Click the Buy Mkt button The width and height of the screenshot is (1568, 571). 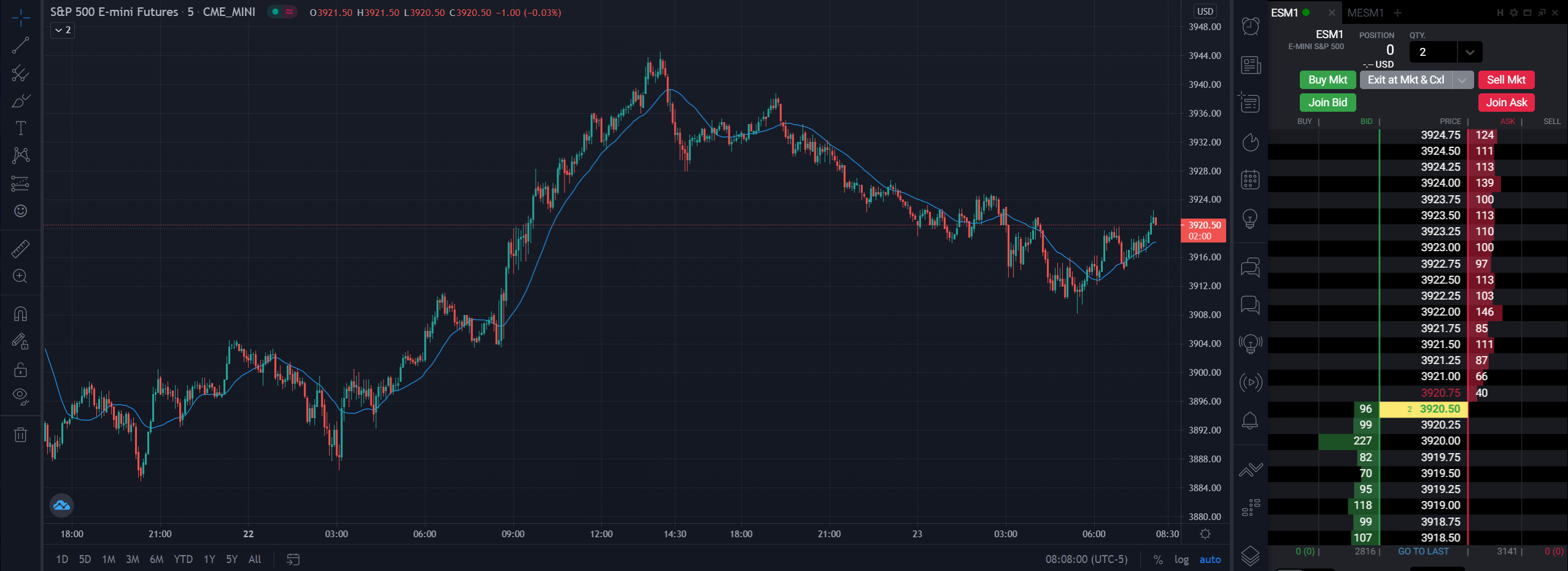click(1327, 80)
